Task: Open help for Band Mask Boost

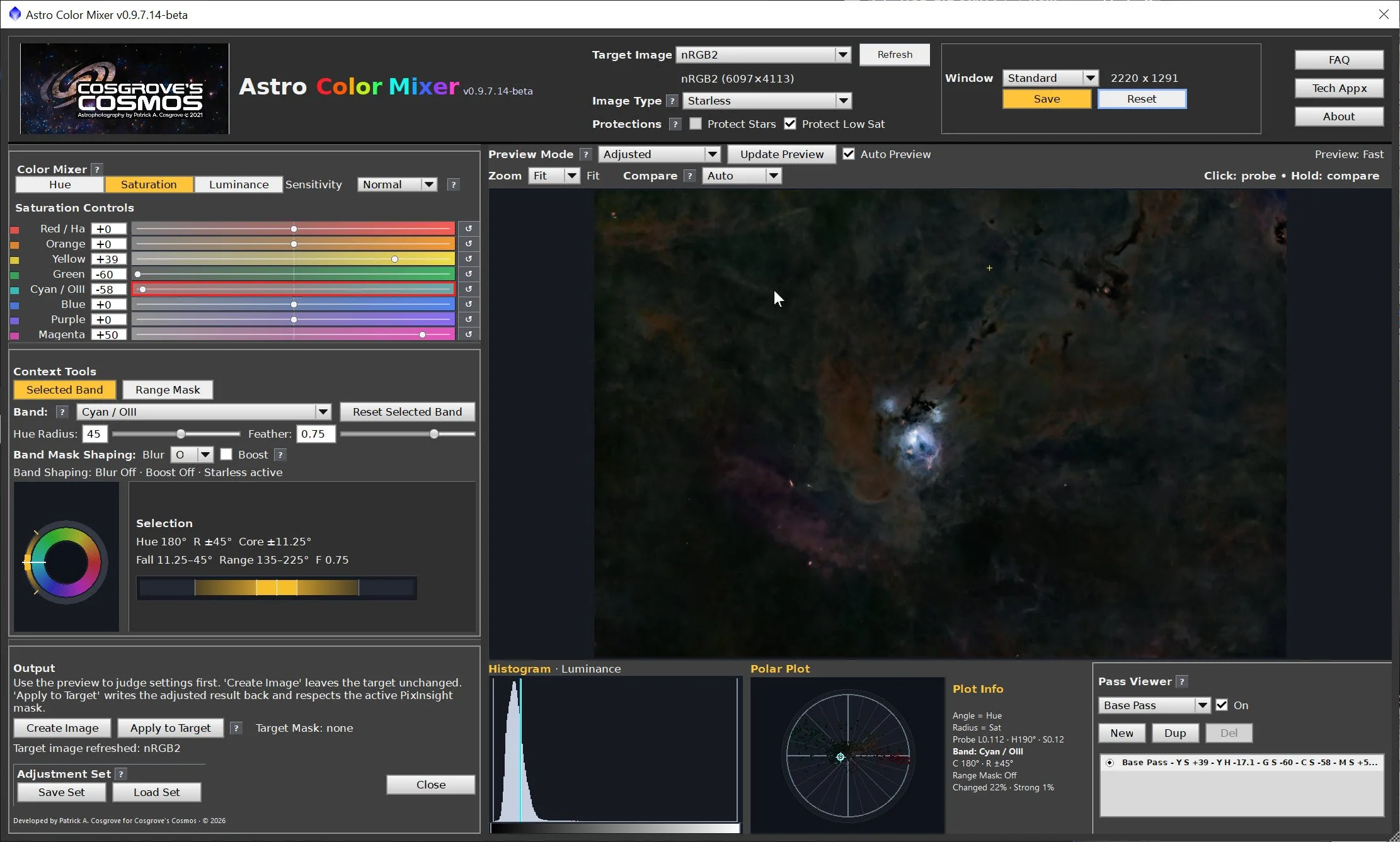Action: [x=281, y=455]
